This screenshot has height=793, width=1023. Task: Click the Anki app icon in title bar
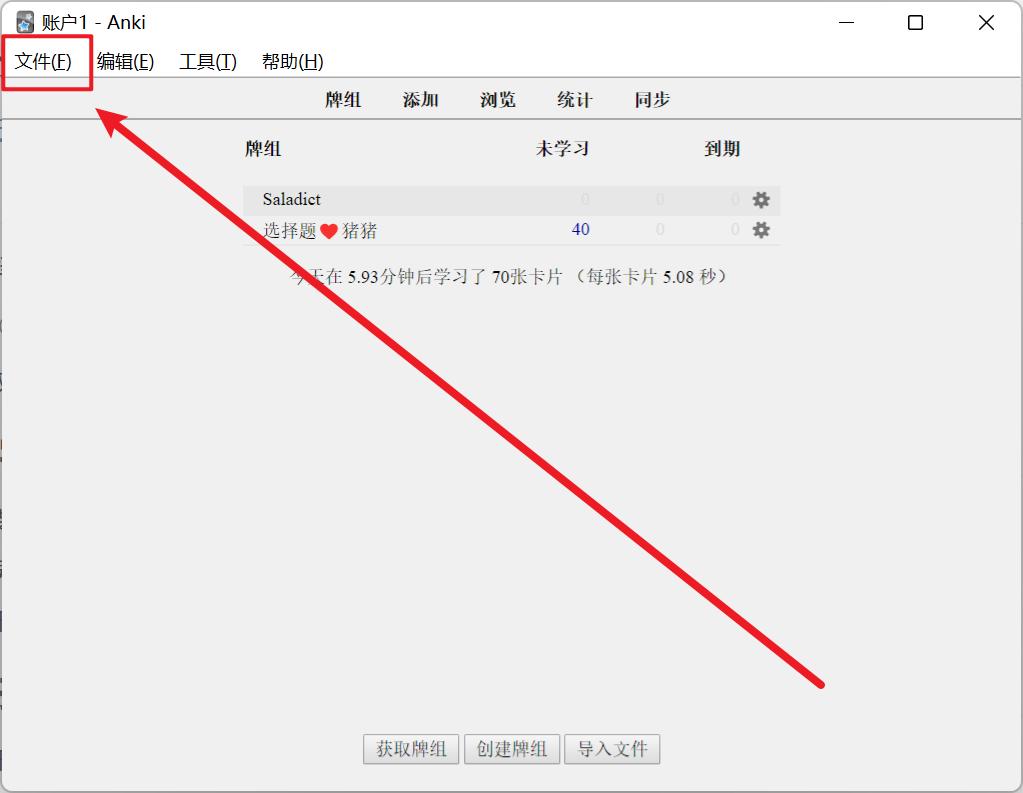click(26, 23)
